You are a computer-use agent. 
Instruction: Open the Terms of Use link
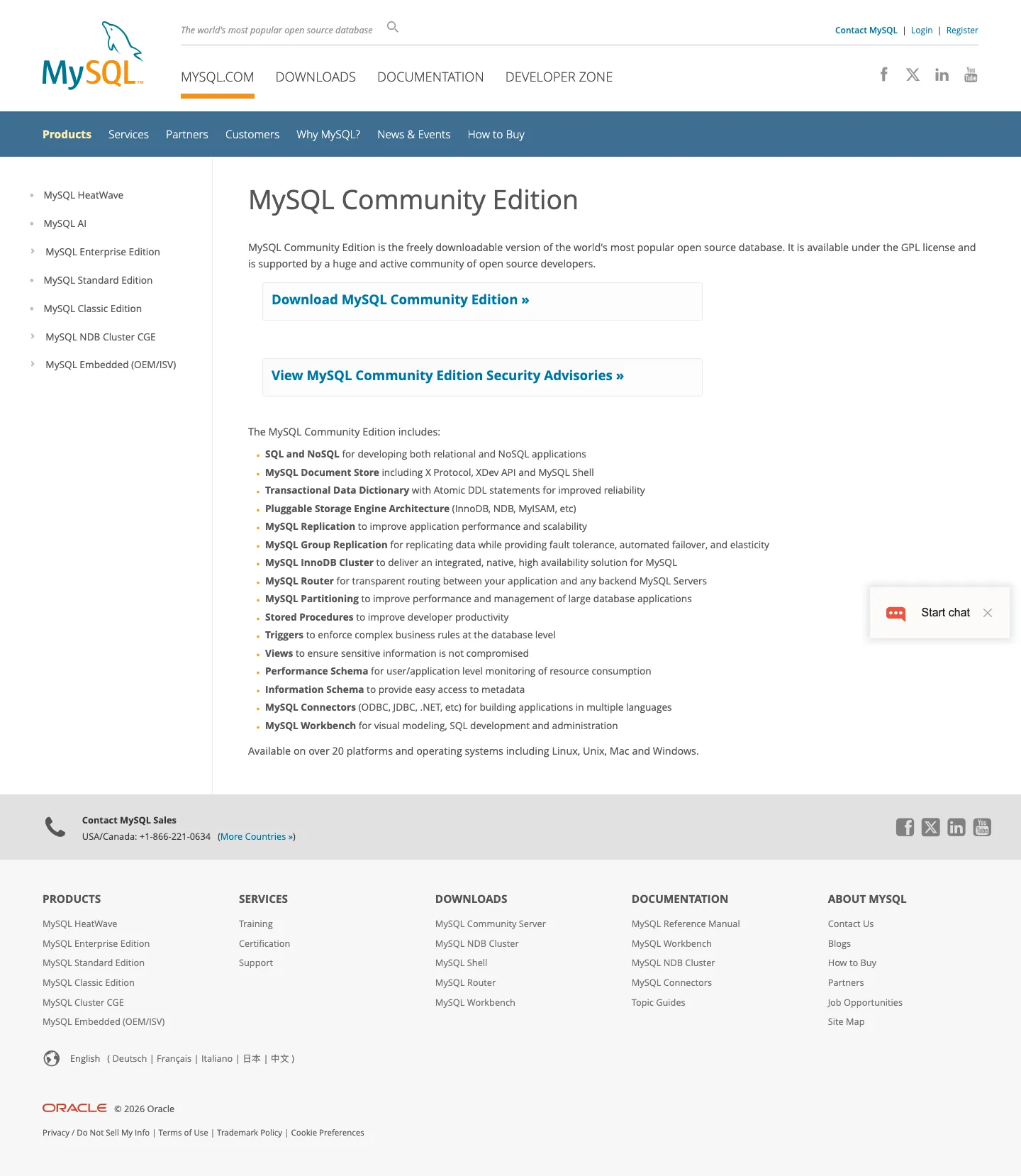tap(184, 1133)
